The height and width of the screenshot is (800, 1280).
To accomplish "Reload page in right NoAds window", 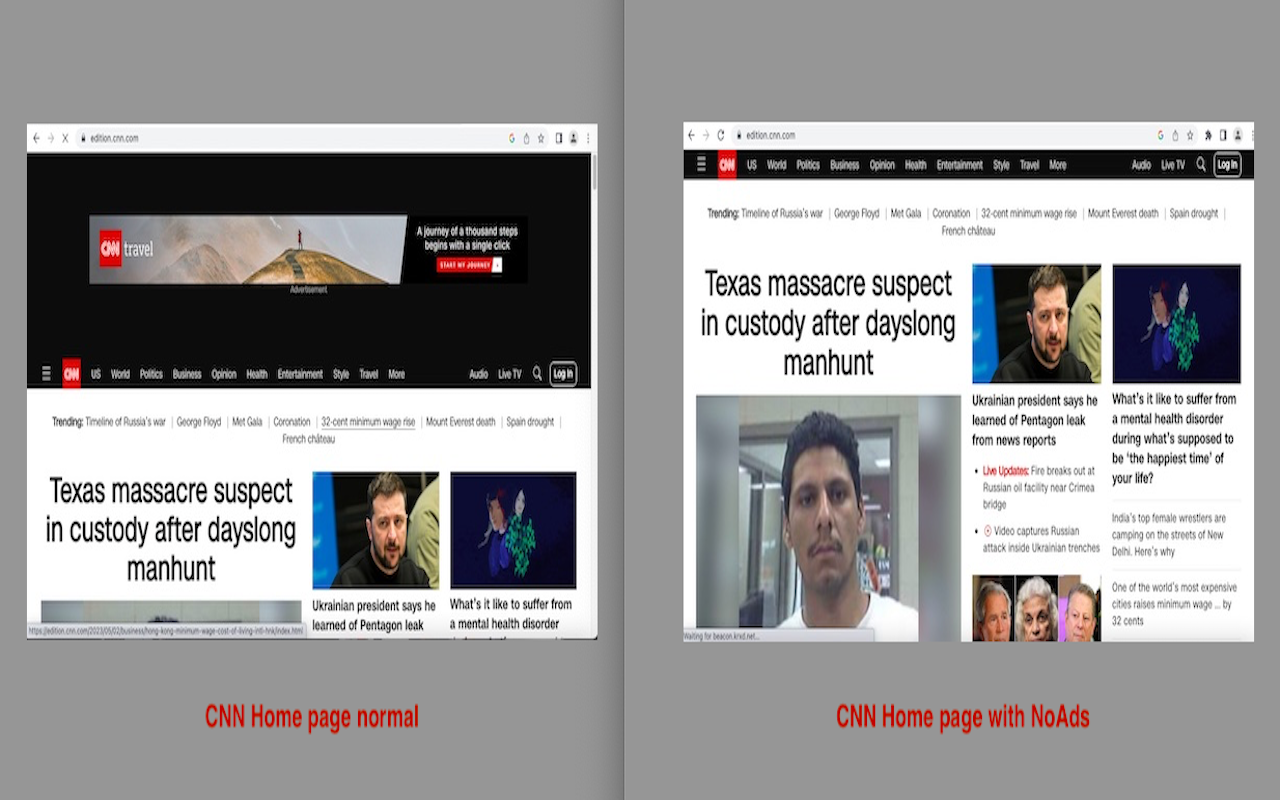I will pos(720,135).
